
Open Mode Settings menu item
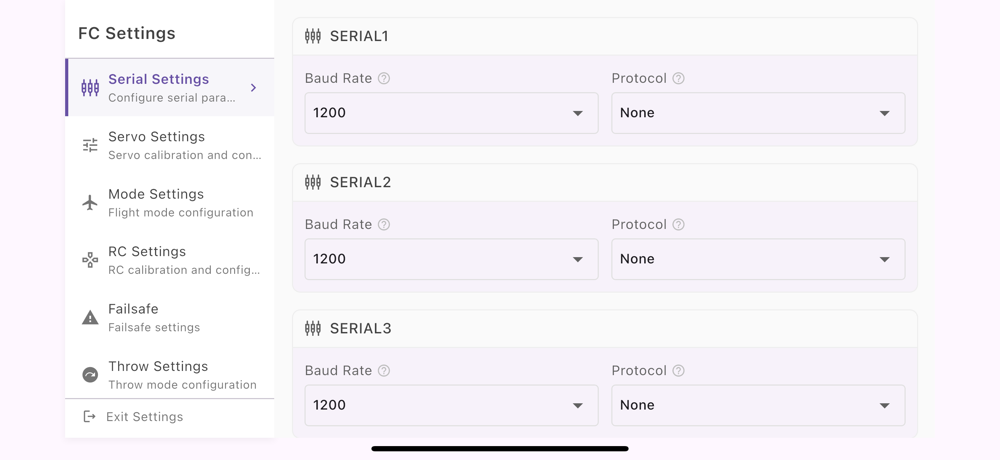pos(170,203)
